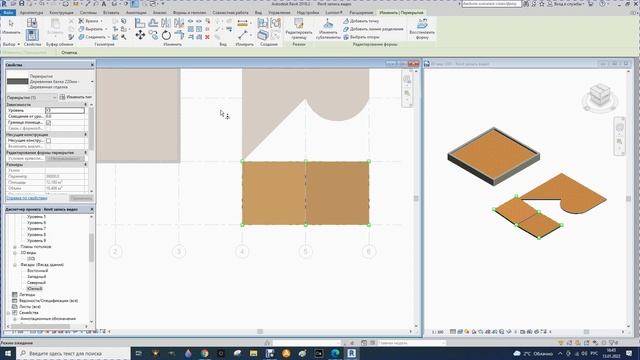The width and height of the screenshot is (640, 360).
Task: Open the Вид ribbon tab
Action: [x=258, y=13]
